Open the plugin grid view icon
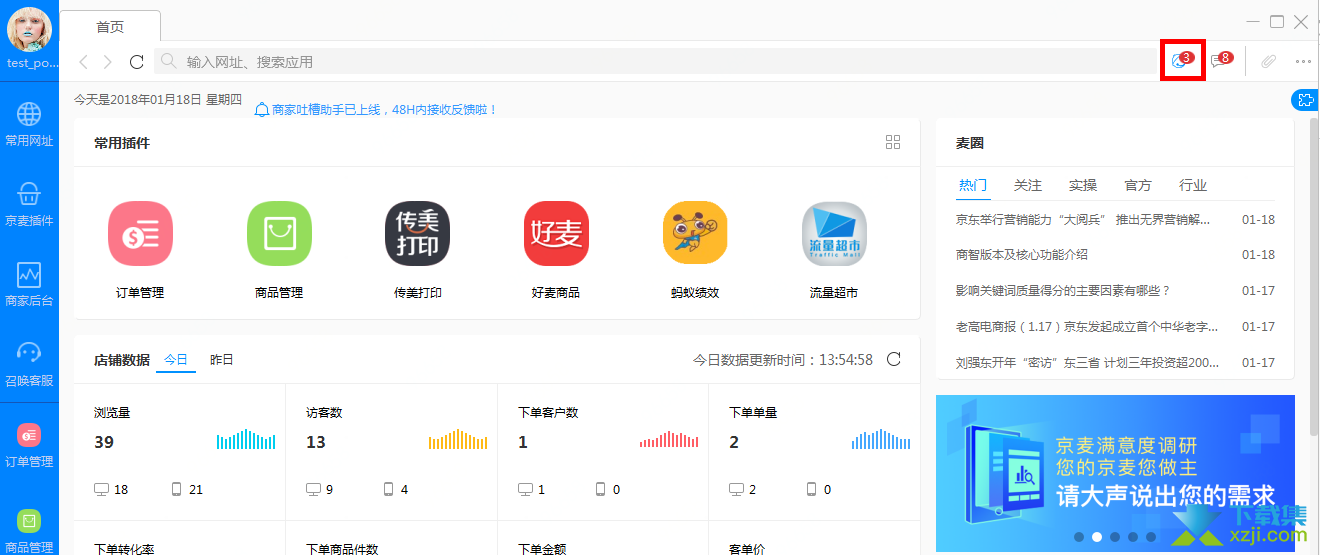The width and height of the screenshot is (1320, 555). (x=893, y=142)
